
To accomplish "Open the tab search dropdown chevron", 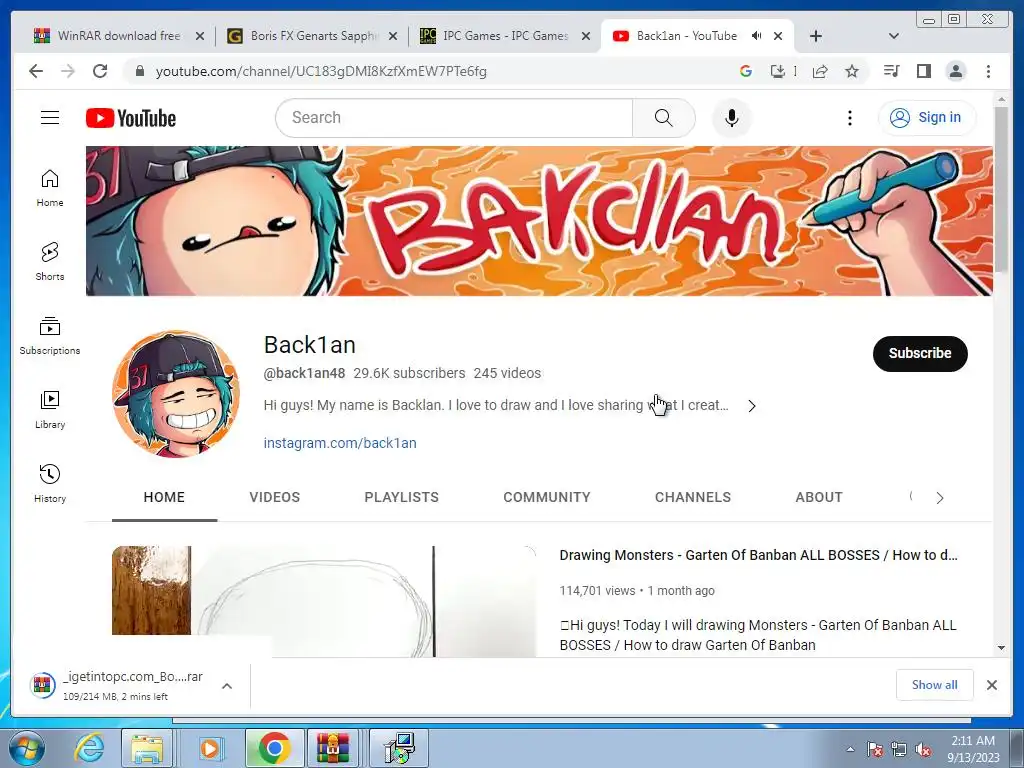I will click(x=894, y=36).
